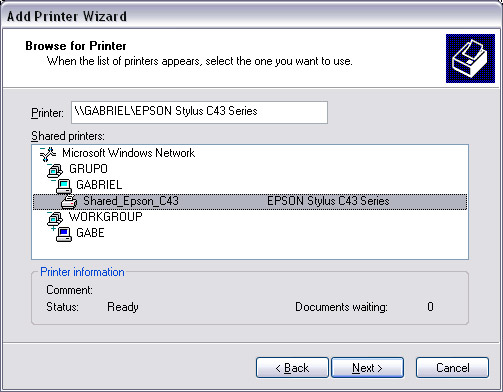Screen dimensions: 503x392
Task: Click the Comment label
Action: 69,290
